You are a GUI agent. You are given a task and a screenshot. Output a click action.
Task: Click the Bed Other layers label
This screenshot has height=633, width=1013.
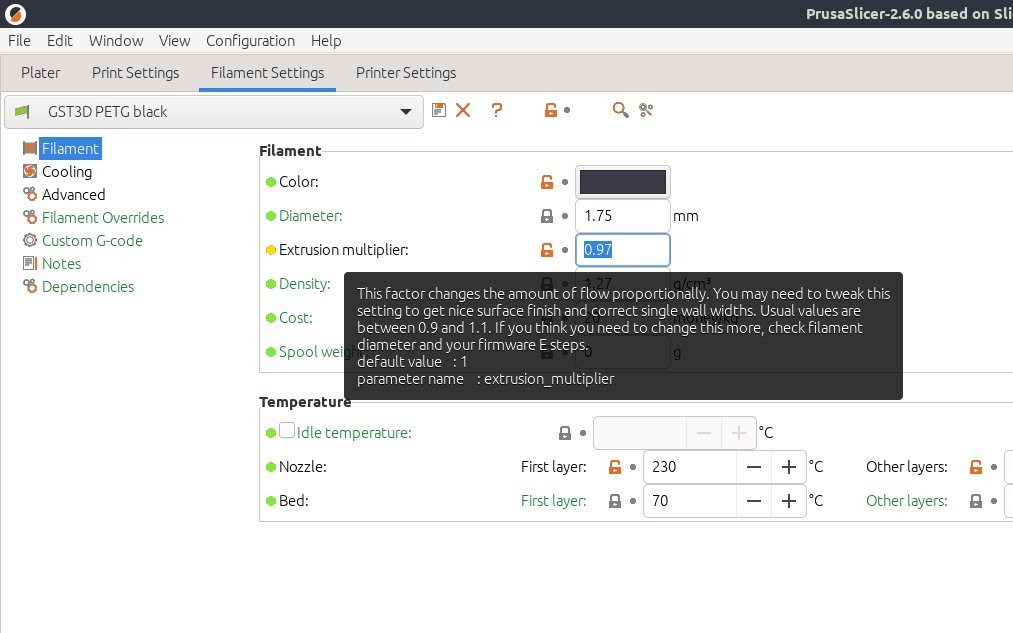pyautogui.click(x=906, y=501)
